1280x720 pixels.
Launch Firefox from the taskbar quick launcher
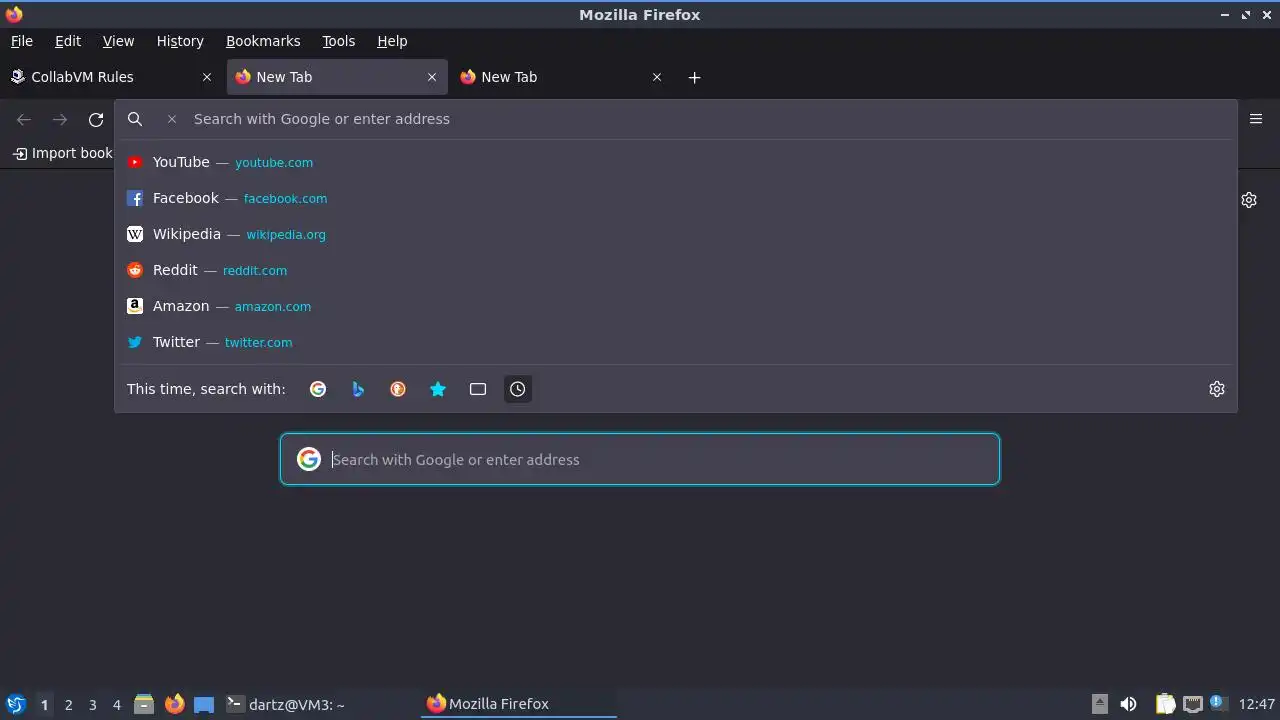[x=174, y=704]
